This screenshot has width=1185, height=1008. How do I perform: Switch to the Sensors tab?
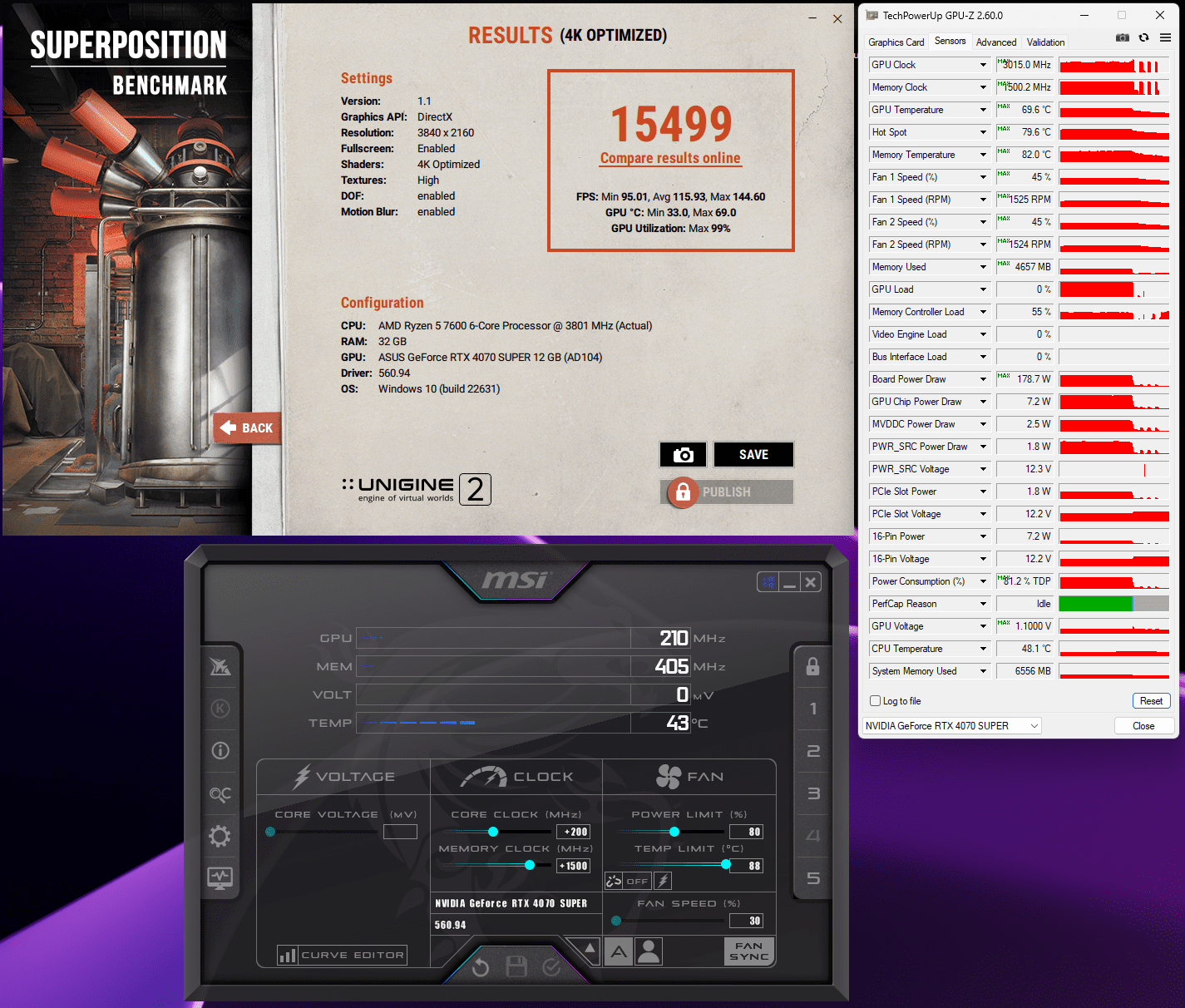pyautogui.click(x=950, y=41)
